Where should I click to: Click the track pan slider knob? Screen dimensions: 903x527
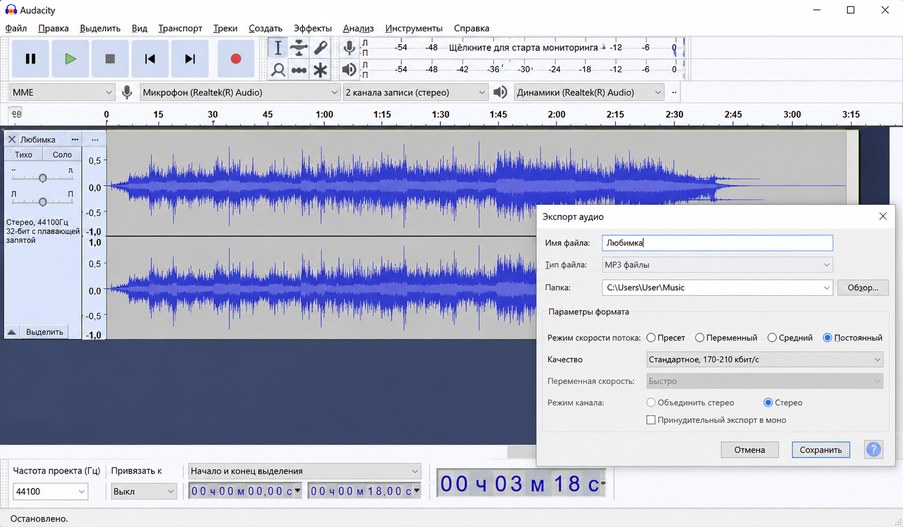click(43, 202)
